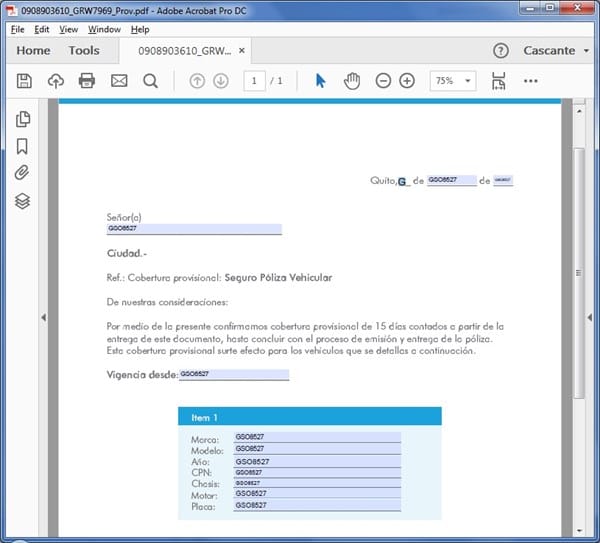Activate the hand pan tool

[x=351, y=81]
